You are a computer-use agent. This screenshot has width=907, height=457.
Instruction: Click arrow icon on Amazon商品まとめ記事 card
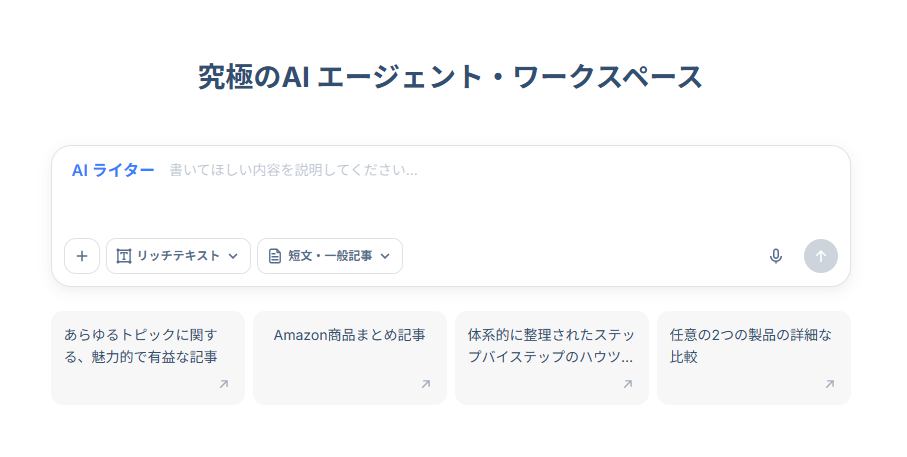[x=425, y=384]
